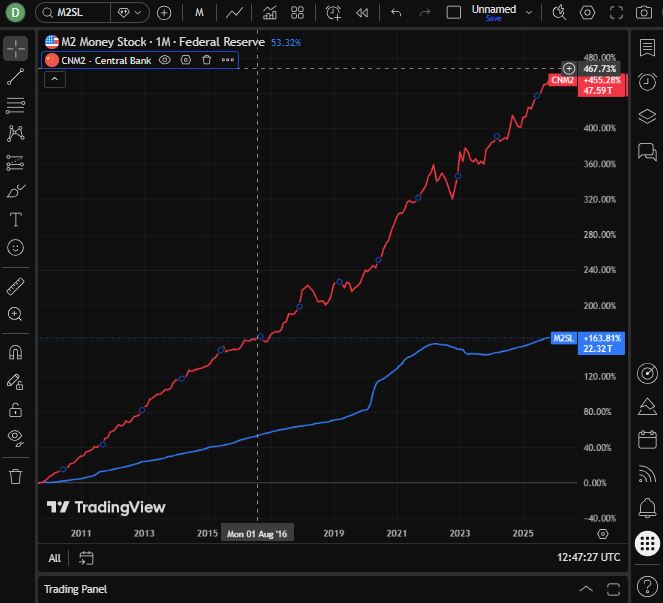Image resolution: width=663 pixels, height=603 pixels.
Task: Open the line chart type menu
Action: click(x=234, y=13)
